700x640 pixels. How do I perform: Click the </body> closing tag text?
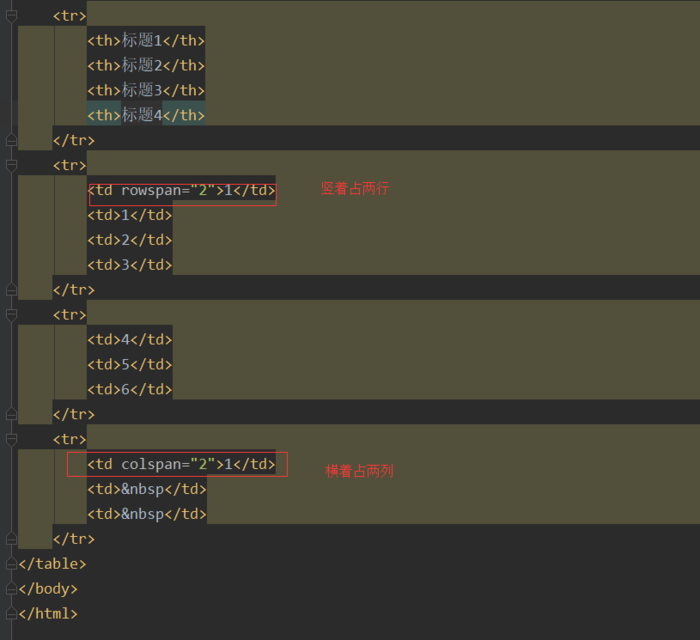point(48,589)
